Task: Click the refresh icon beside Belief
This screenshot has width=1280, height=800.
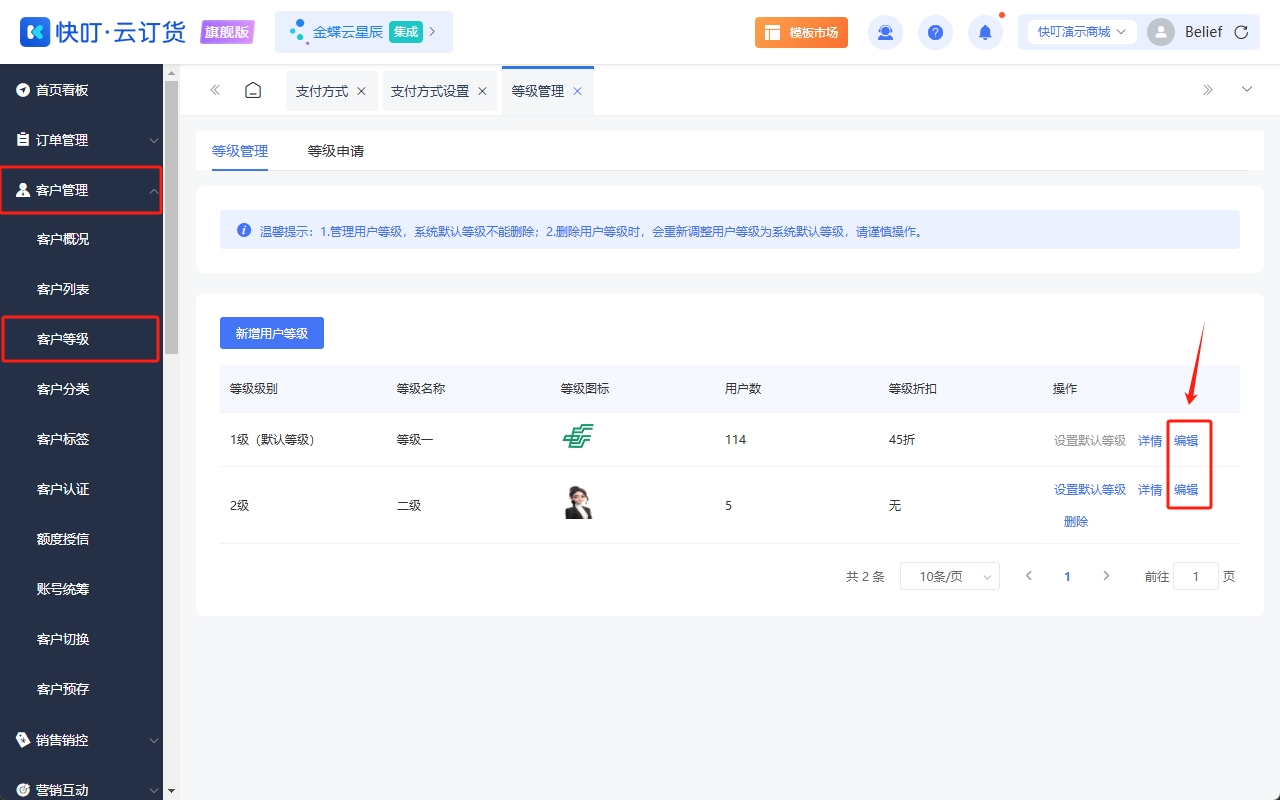Action: 1241,32
